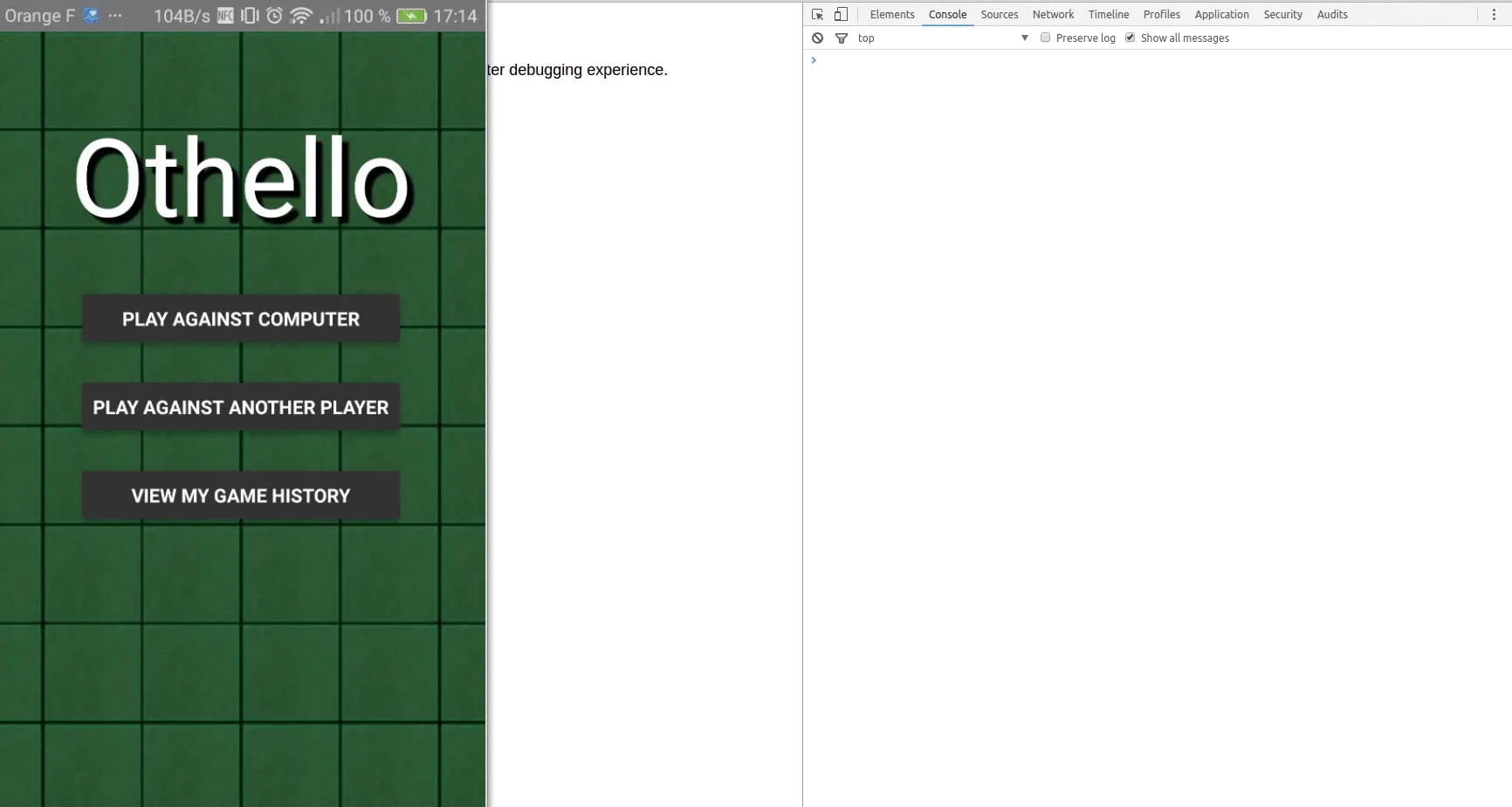Viewport: 1512px width, 807px height.
Task: Start Play Against Another Player
Action: [x=241, y=408]
